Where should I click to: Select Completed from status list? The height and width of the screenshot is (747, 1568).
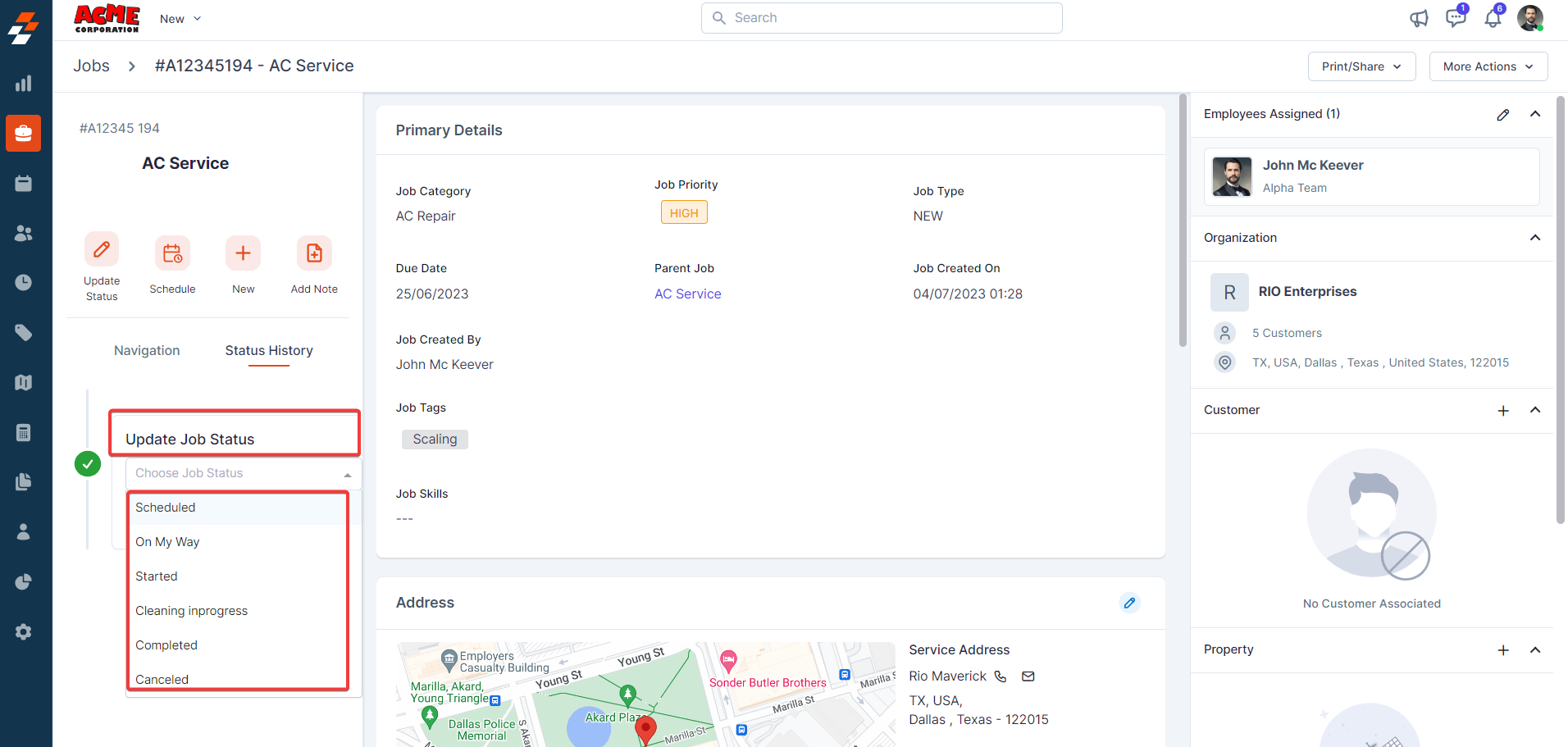pos(166,645)
